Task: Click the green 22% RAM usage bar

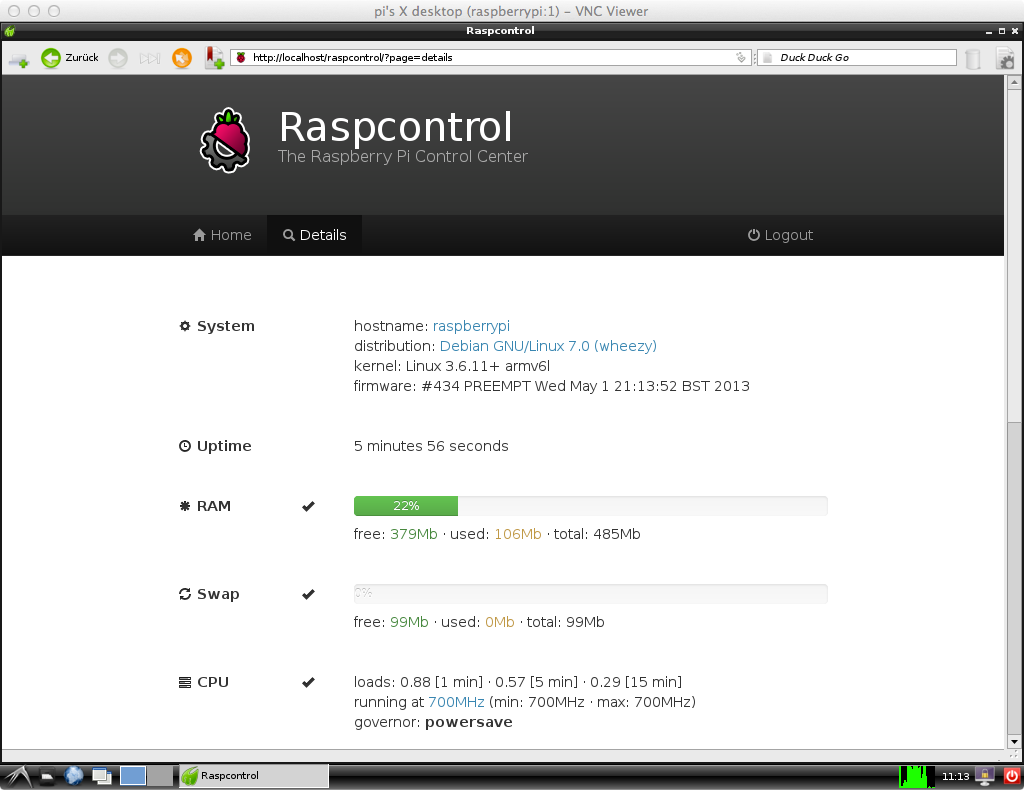Action: 406,506
